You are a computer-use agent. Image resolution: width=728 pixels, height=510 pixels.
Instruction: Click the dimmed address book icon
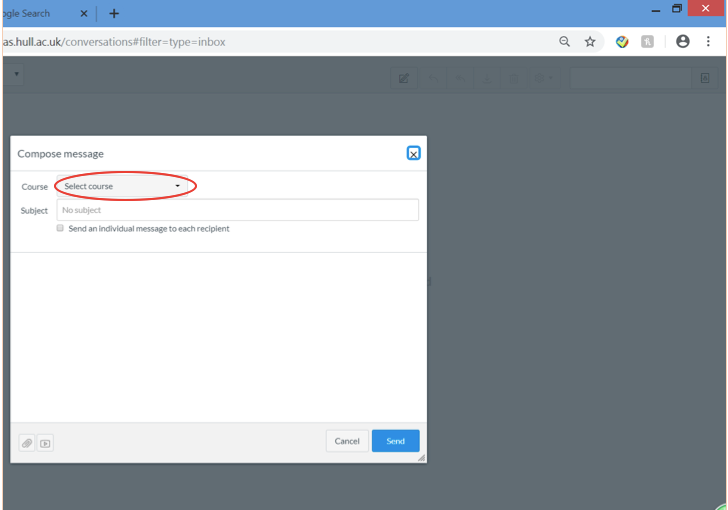705,78
